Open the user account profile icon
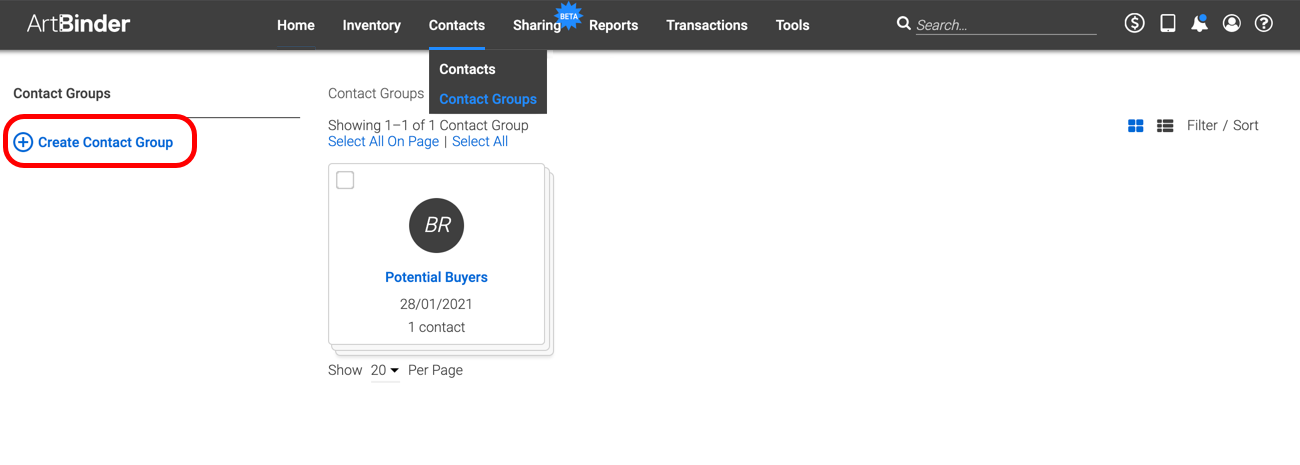Image resolution: width=1300 pixels, height=465 pixels. click(x=1232, y=23)
